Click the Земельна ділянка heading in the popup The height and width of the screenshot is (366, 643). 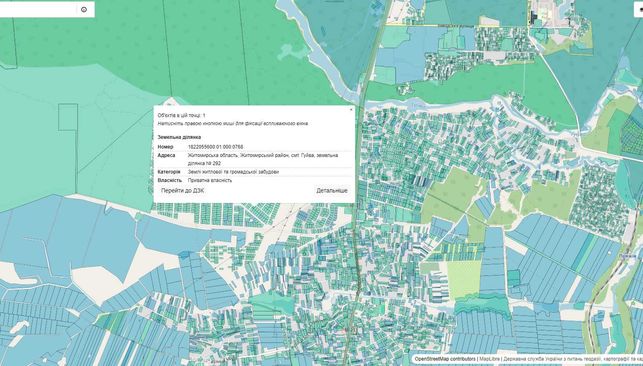179,137
